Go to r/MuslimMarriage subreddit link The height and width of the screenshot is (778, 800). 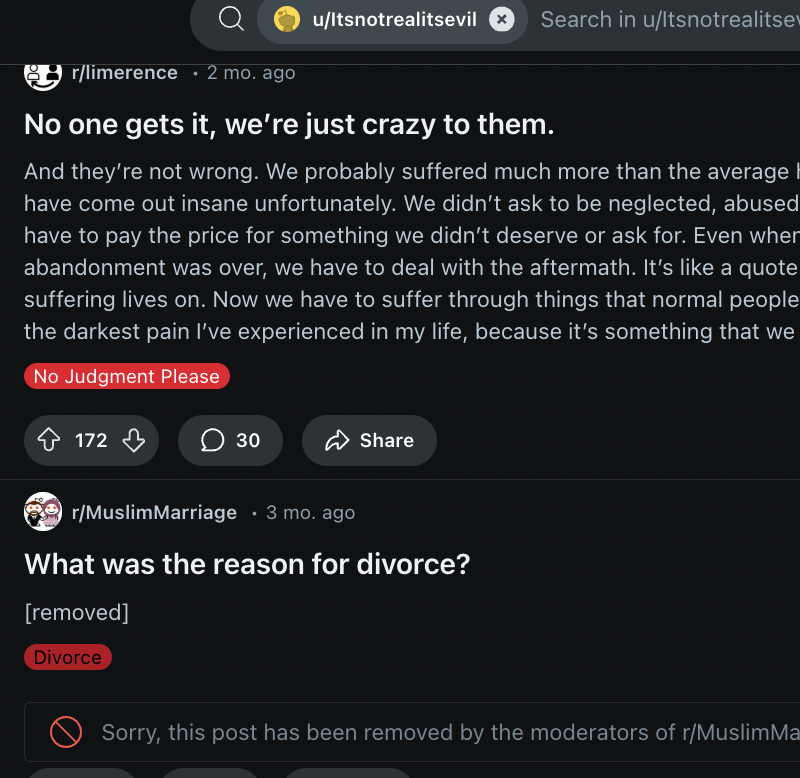click(x=154, y=513)
